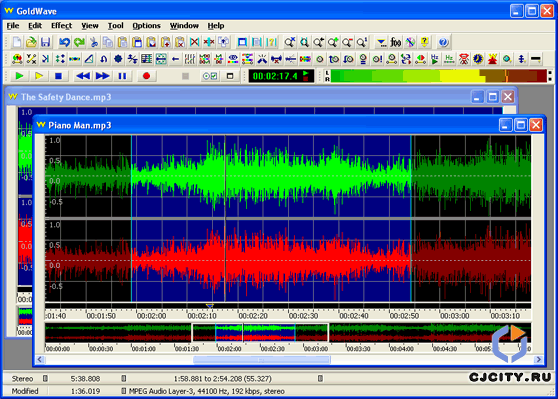The image size is (558, 399).
Task: Open the Equalizer effect with the vertical sliders icon
Action: pyautogui.click(x=190, y=59)
